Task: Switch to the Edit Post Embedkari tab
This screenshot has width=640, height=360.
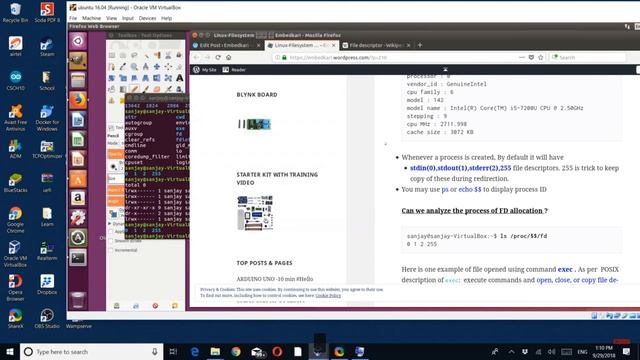Action: [x=227, y=45]
